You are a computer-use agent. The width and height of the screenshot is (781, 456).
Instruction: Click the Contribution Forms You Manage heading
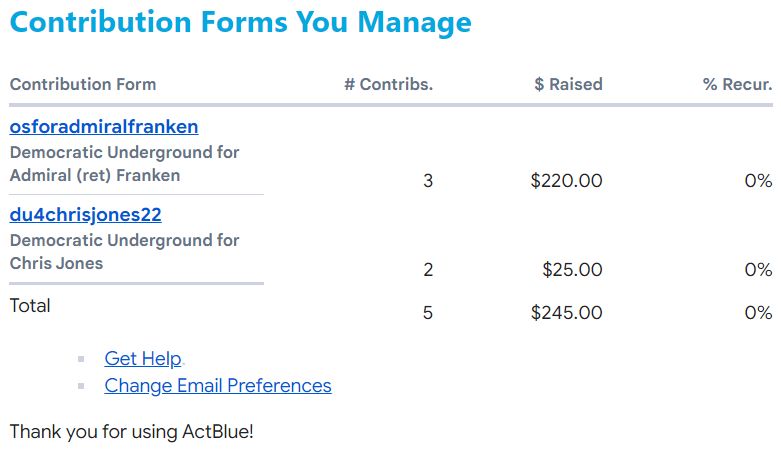[240, 22]
